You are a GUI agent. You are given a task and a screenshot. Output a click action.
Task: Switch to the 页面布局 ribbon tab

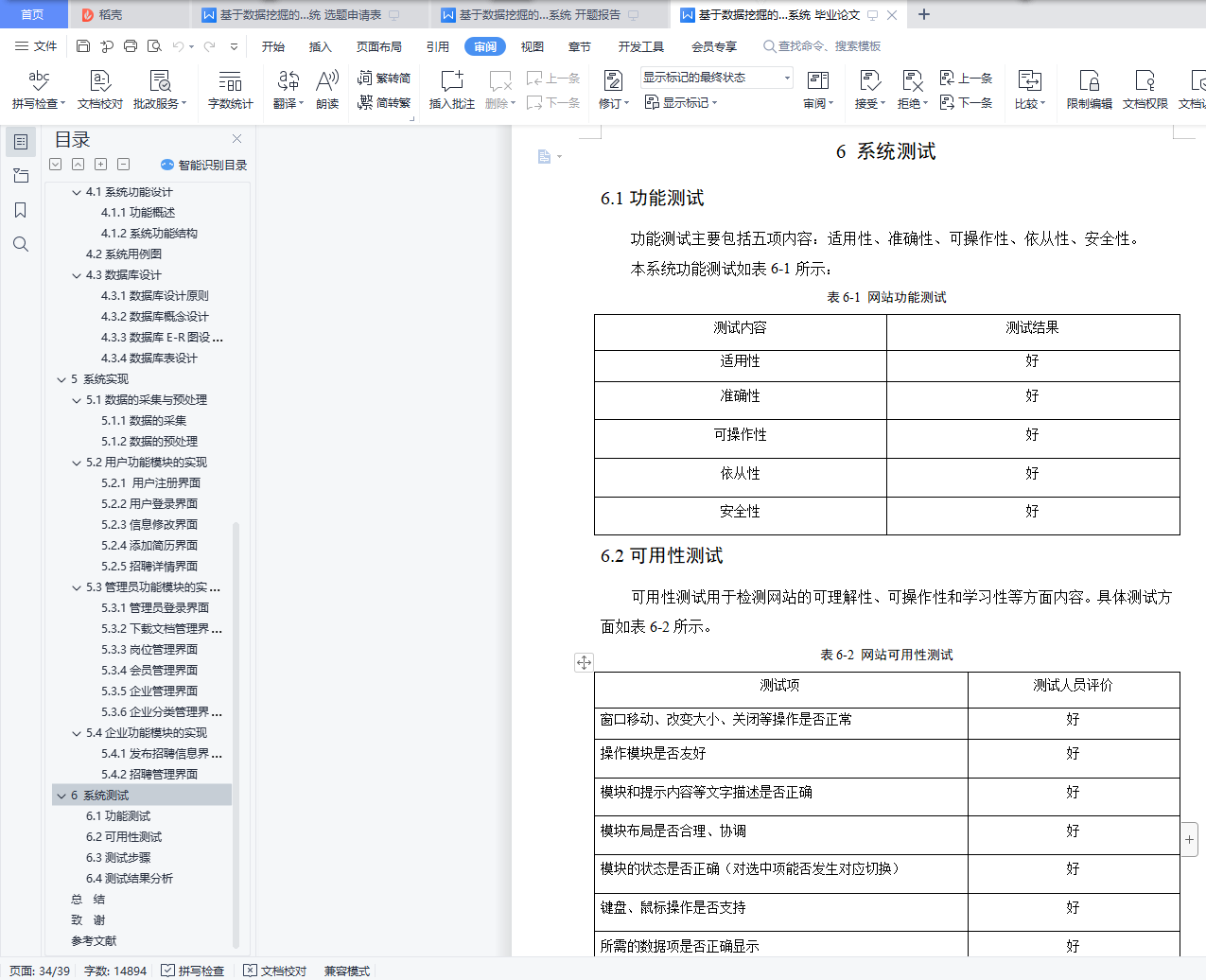pos(379,46)
